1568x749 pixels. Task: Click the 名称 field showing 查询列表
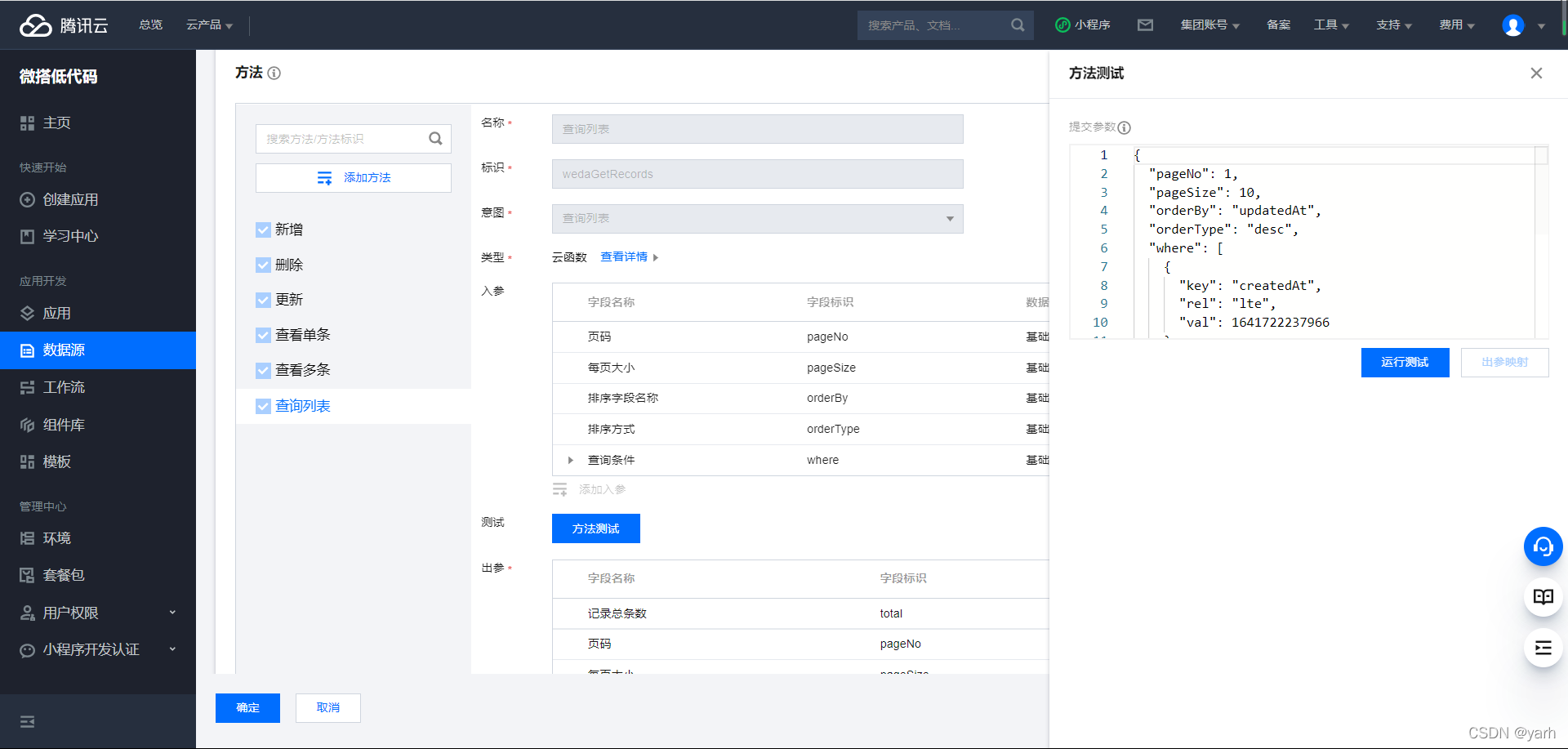[x=758, y=129]
